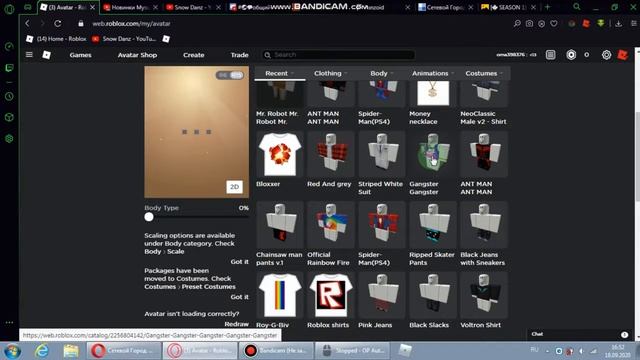Screen dimensions: 640x360
Task: Click the Windows Start button
Action: click(x=12, y=351)
